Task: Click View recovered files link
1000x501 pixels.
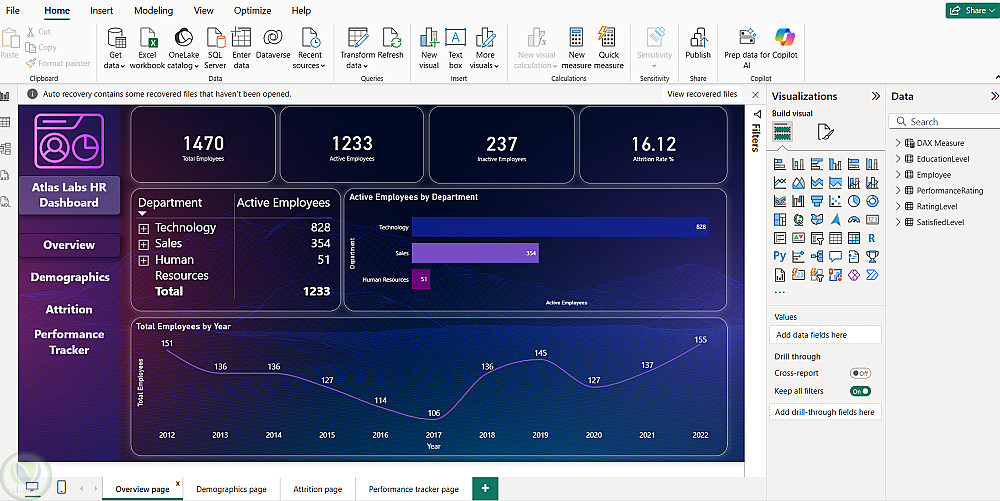Action: pyautogui.click(x=702, y=94)
